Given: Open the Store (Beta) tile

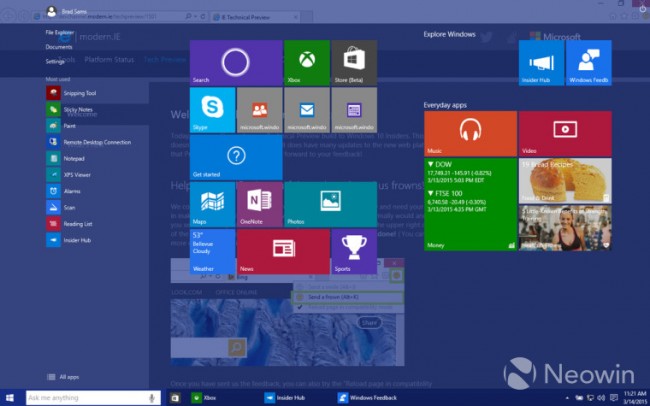Looking at the screenshot, I should click(354, 63).
